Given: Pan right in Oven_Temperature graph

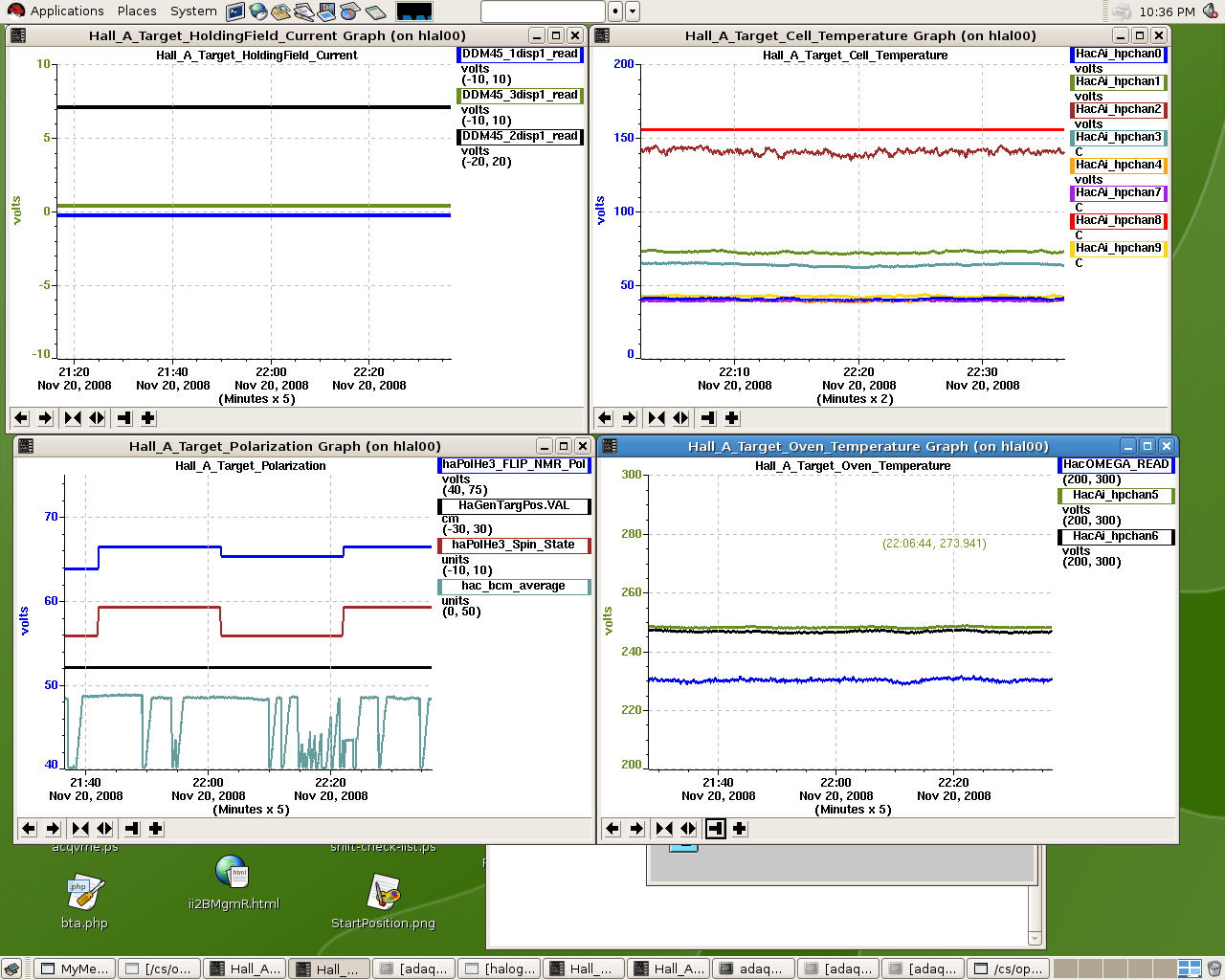Looking at the screenshot, I should 636,829.
